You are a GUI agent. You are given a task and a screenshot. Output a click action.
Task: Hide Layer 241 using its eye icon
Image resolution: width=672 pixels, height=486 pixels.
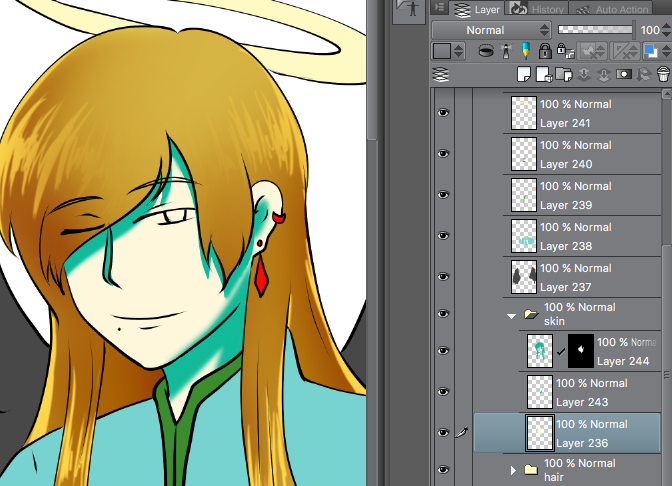click(443, 113)
